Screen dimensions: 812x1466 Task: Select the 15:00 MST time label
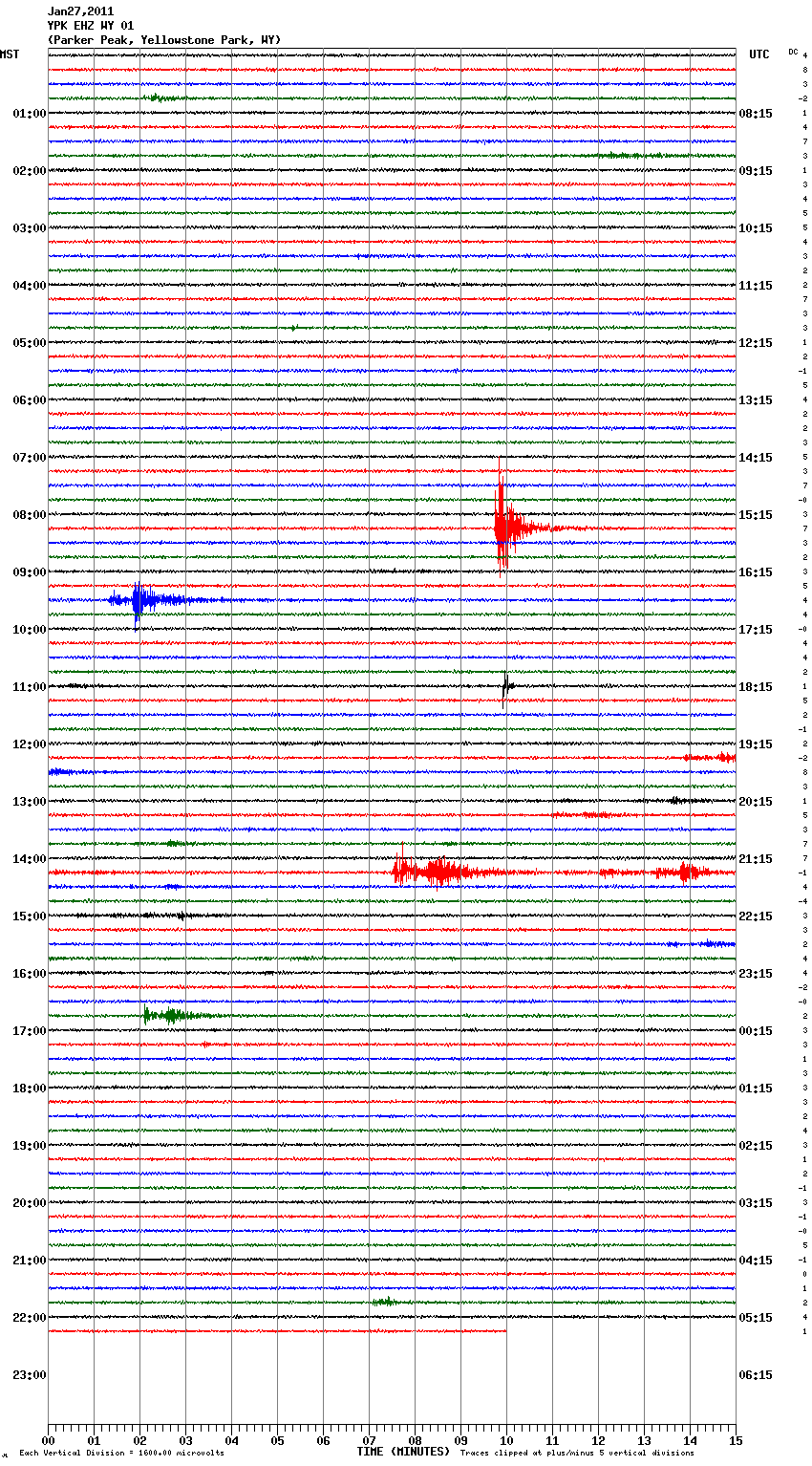(30, 916)
